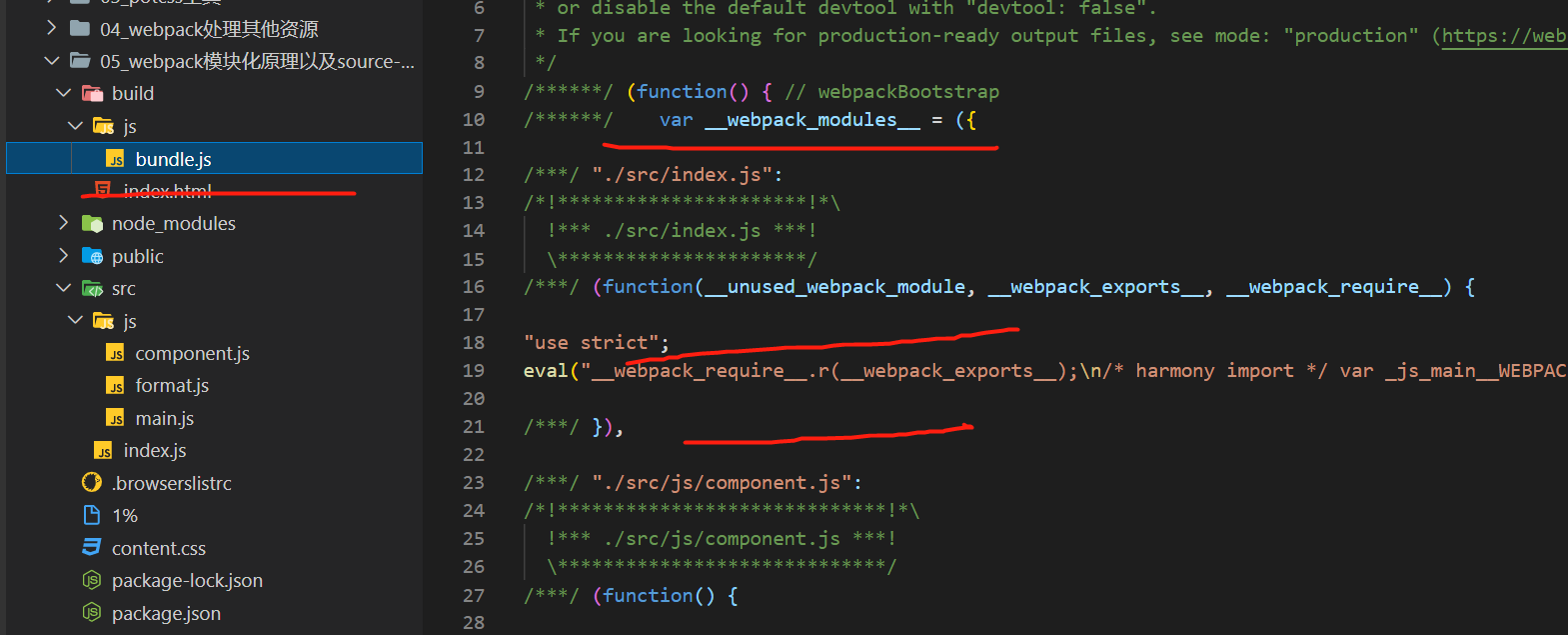Viewport: 1568px width, 635px height.
Task: Open index.js in src folder
Action: coord(155,450)
